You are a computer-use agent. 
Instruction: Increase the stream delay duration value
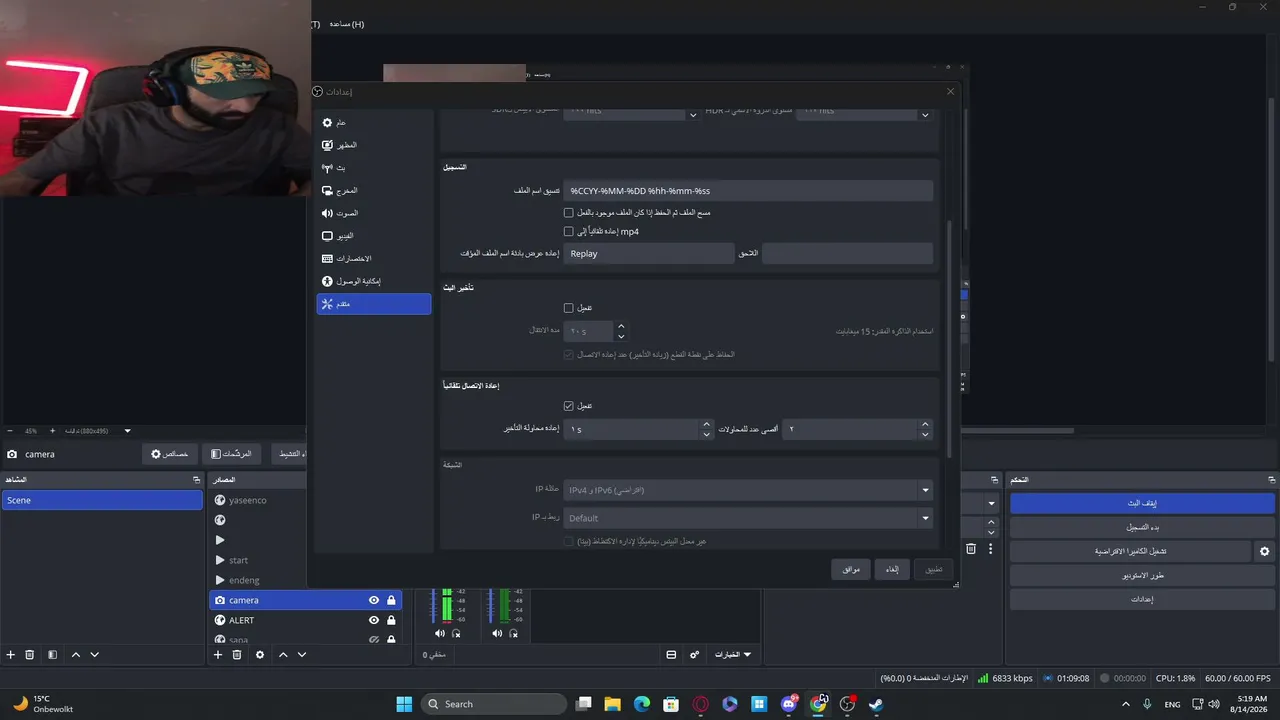[621, 326]
